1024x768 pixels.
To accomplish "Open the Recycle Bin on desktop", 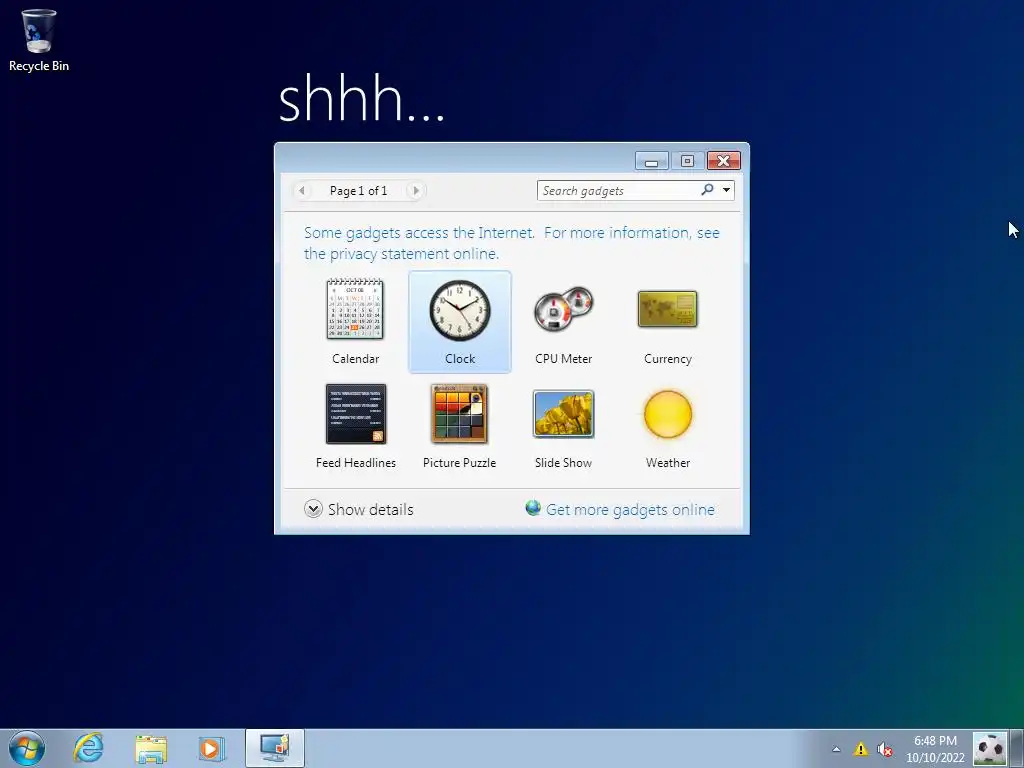I will tap(39, 40).
